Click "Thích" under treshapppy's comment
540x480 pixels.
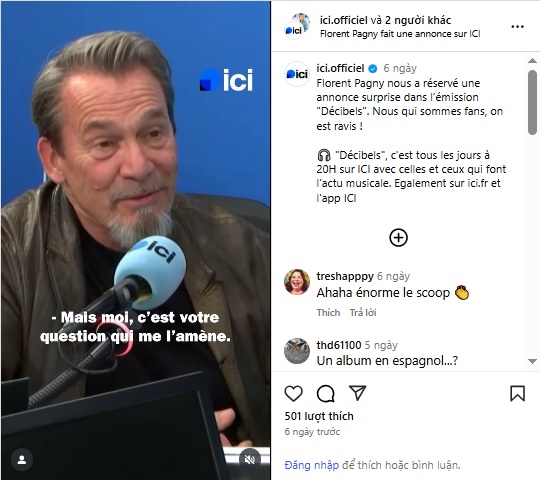coord(328,313)
